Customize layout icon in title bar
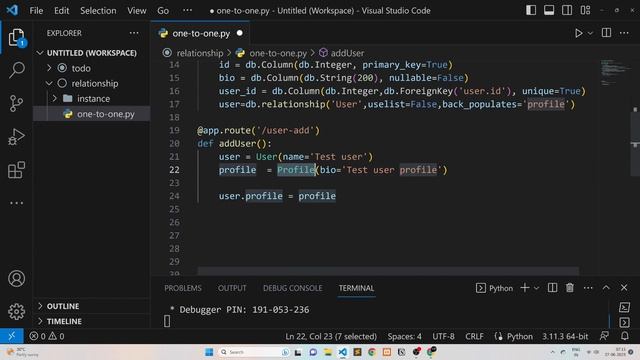Screen dimensions: 640x360 pyautogui.click(x=585, y=10)
